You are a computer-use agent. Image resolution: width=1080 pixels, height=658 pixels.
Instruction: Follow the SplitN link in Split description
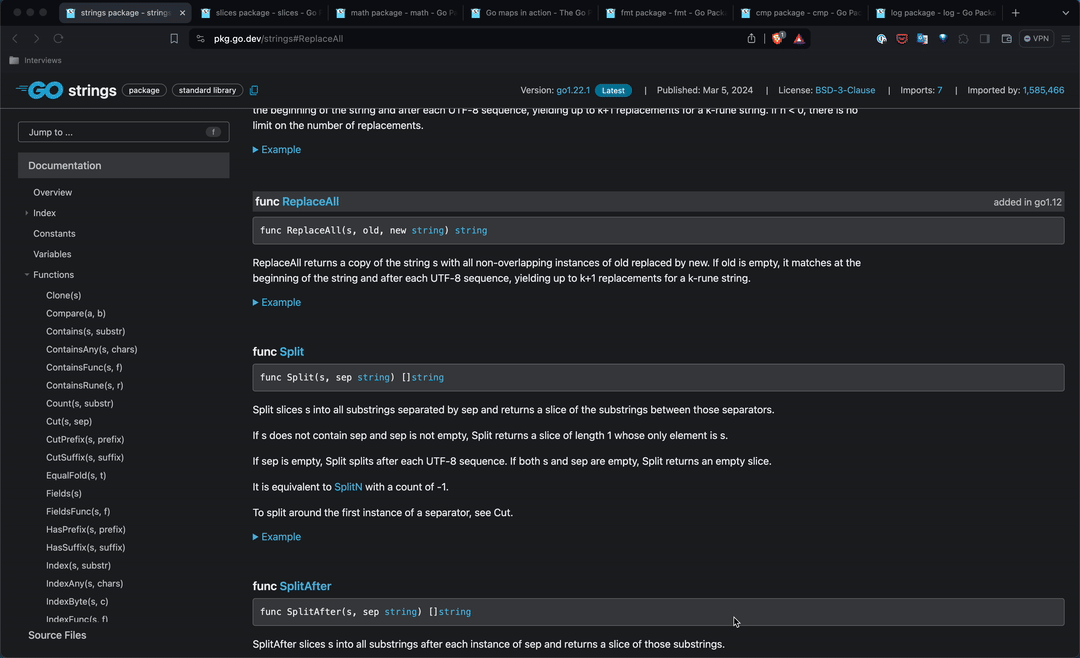coord(348,486)
